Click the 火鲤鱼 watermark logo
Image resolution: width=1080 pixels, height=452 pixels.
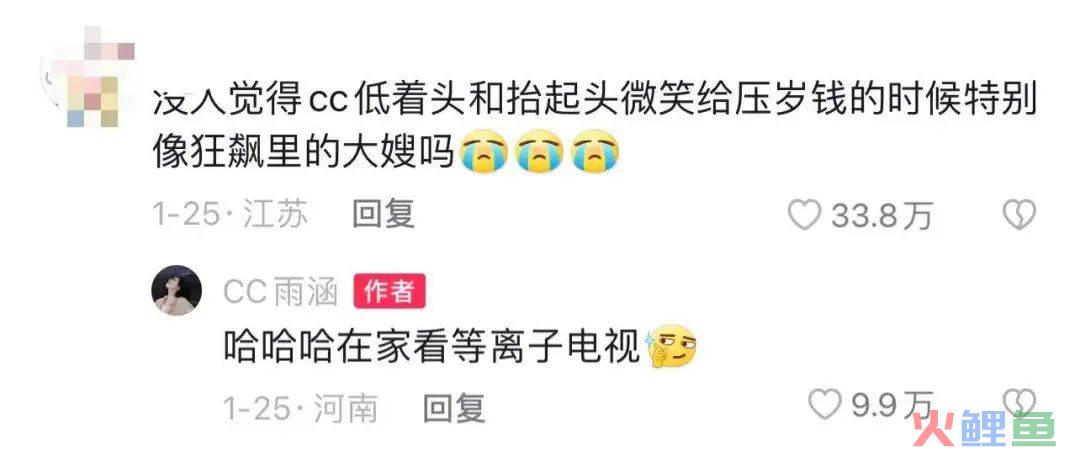coord(984,429)
